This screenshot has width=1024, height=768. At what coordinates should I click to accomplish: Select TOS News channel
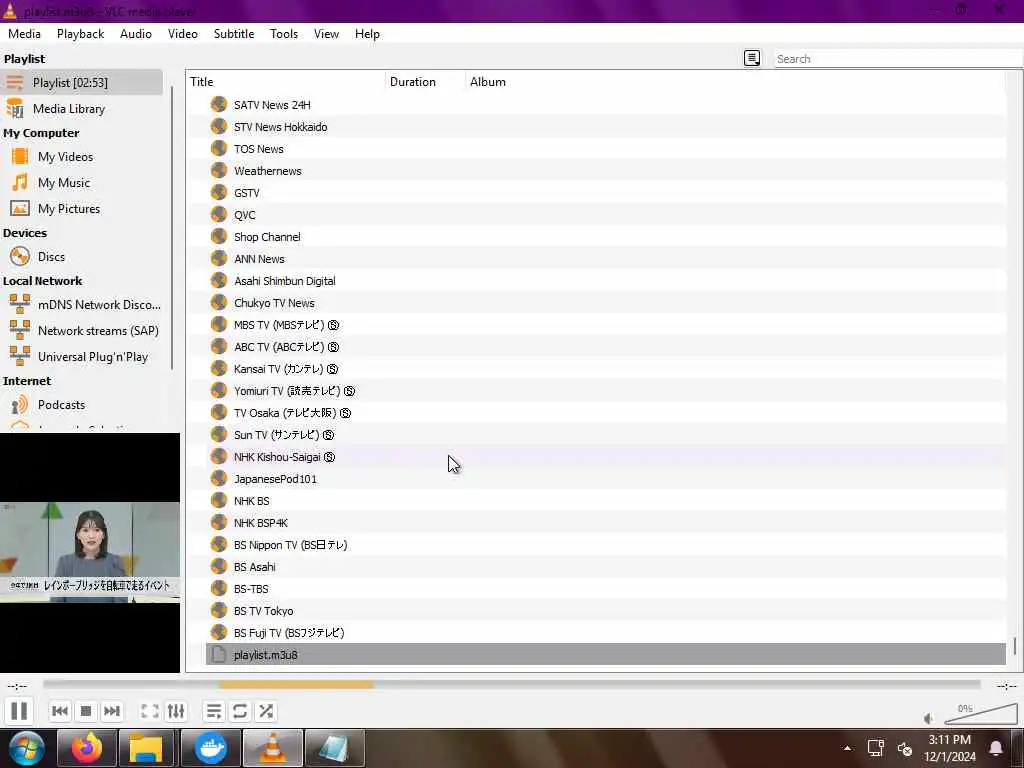click(x=605, y=149)
